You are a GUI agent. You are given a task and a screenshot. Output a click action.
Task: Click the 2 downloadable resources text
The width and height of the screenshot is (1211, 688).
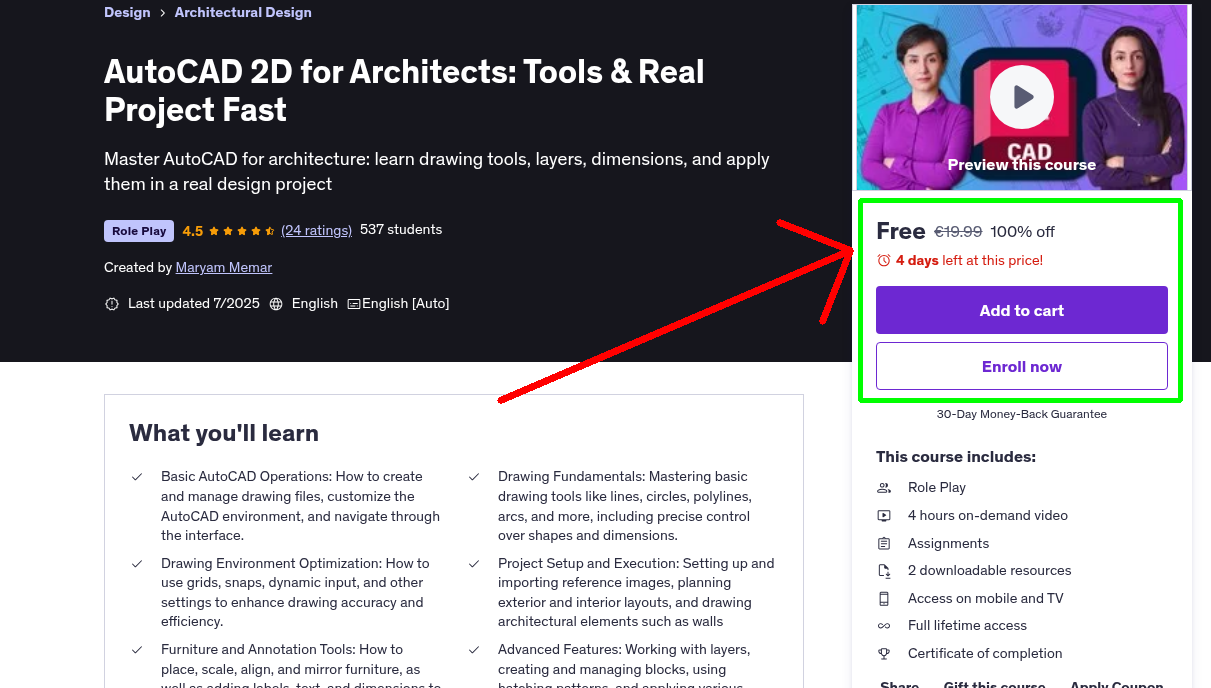990,570
